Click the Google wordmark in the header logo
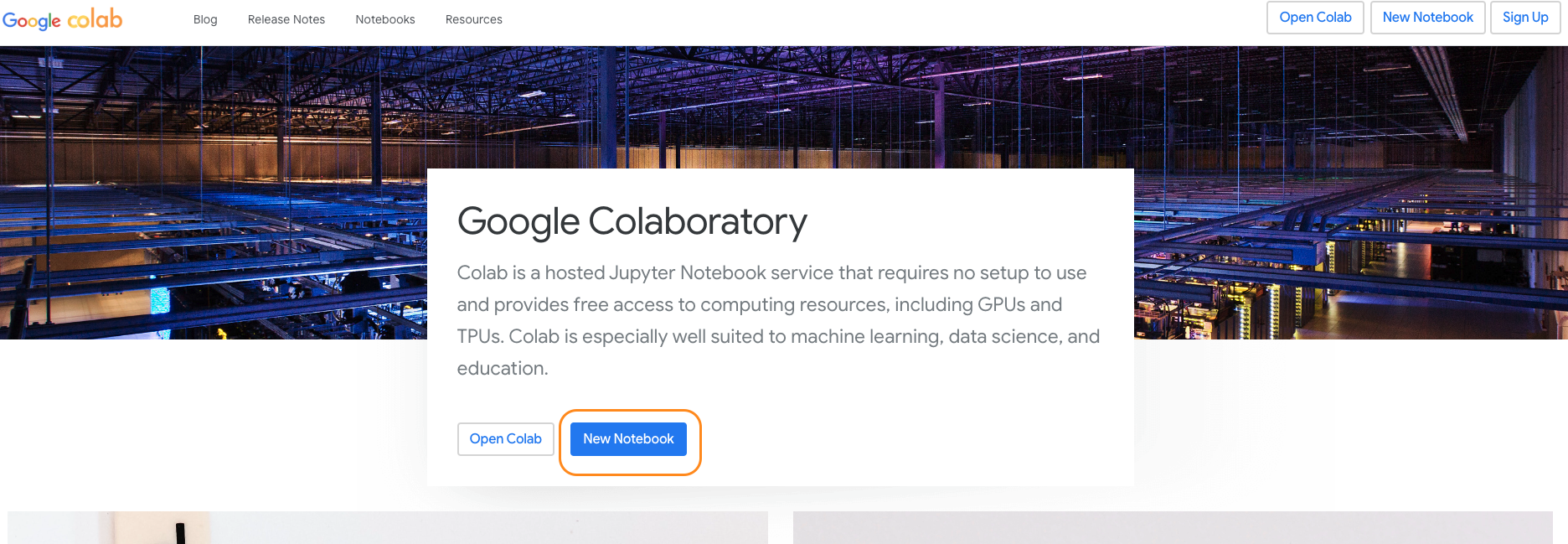 tap(32, 20)
